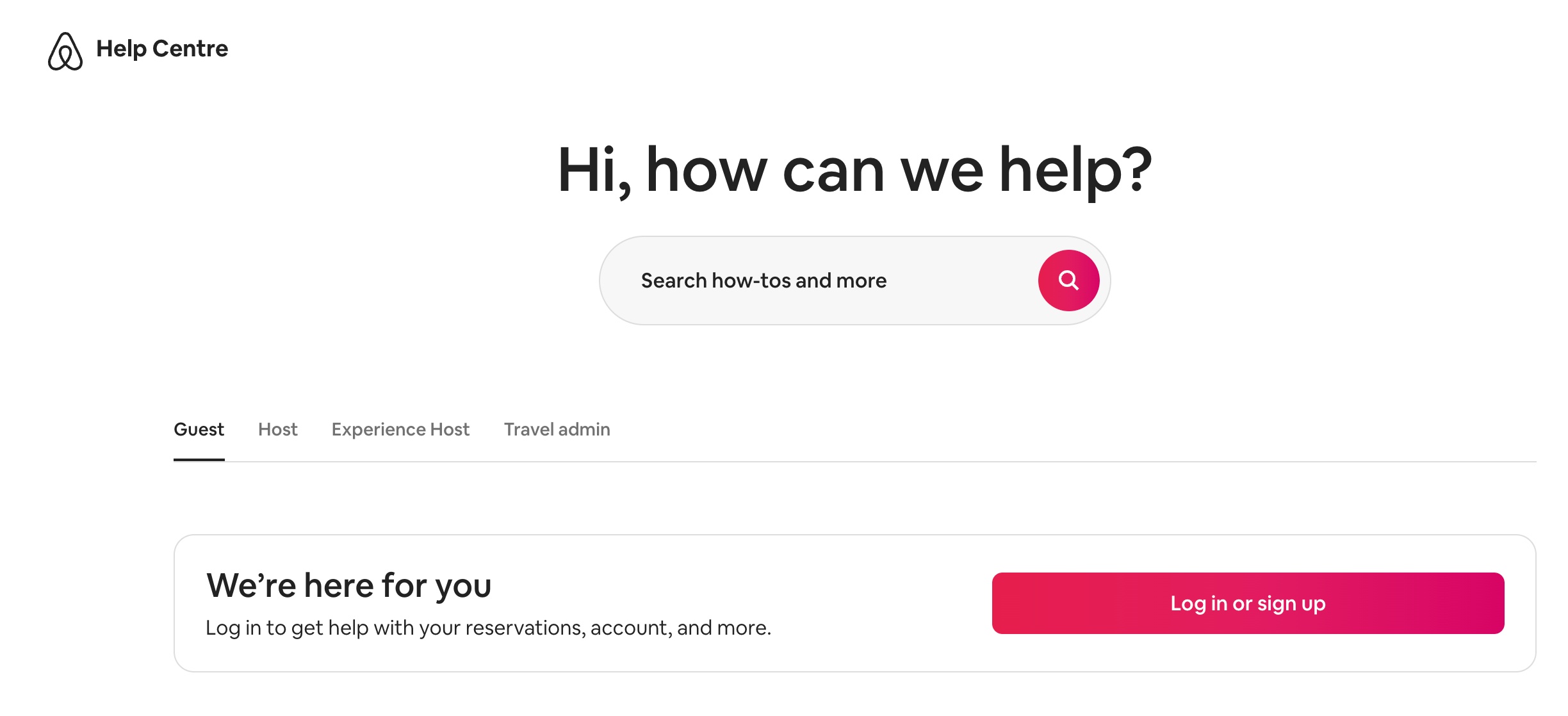Click the word Centre in the header

point(190,49)
